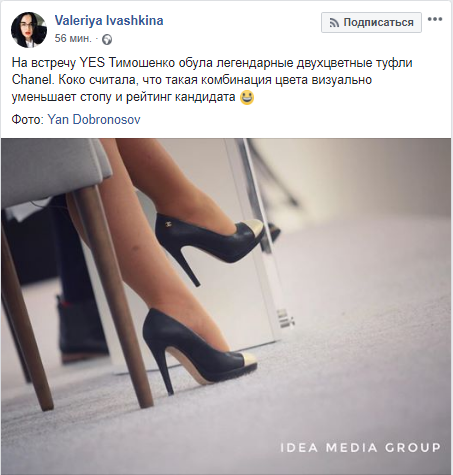Click the IDEA MEDIA GROUP watermark
Viewport: 453px width, 475px height.
pos(360,447)
